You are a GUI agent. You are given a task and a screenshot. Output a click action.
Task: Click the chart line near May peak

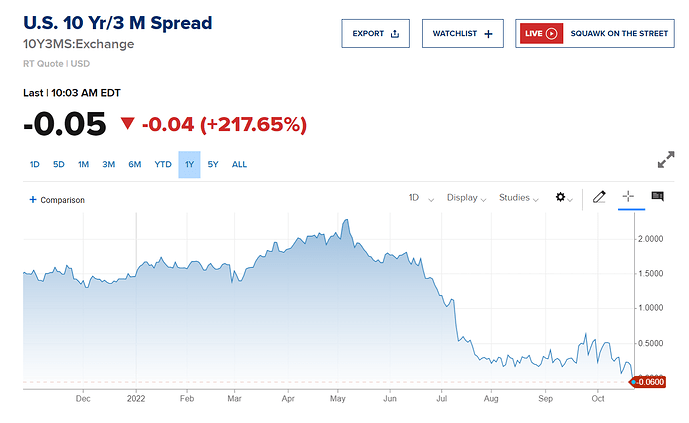click(x=344, y=222)
